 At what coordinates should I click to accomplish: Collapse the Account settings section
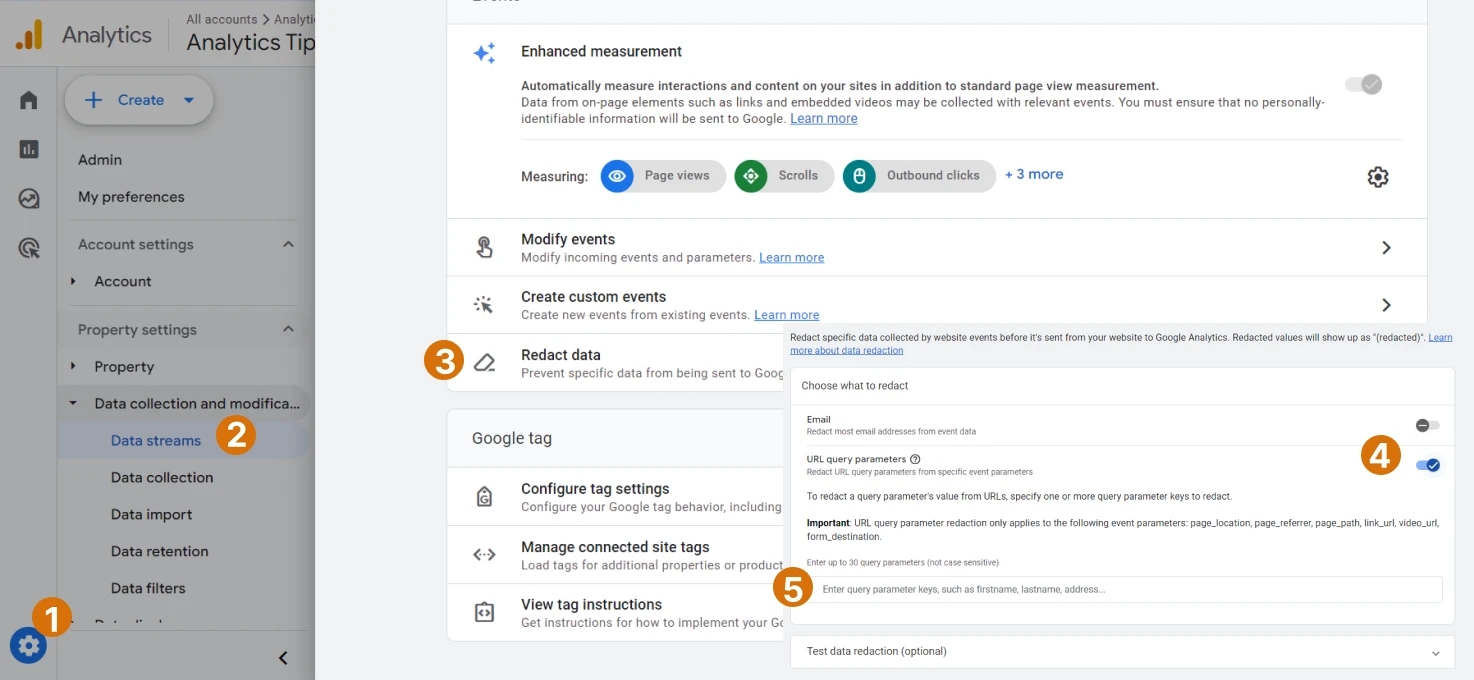[x=288, y=245]
